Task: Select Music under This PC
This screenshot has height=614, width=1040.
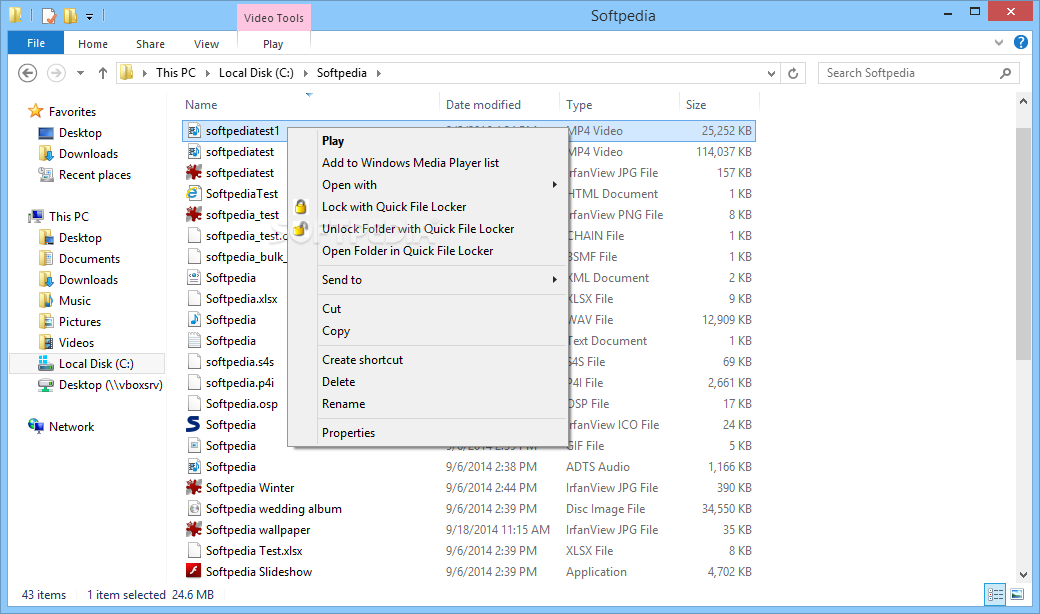Action: (x=74, y=300)
